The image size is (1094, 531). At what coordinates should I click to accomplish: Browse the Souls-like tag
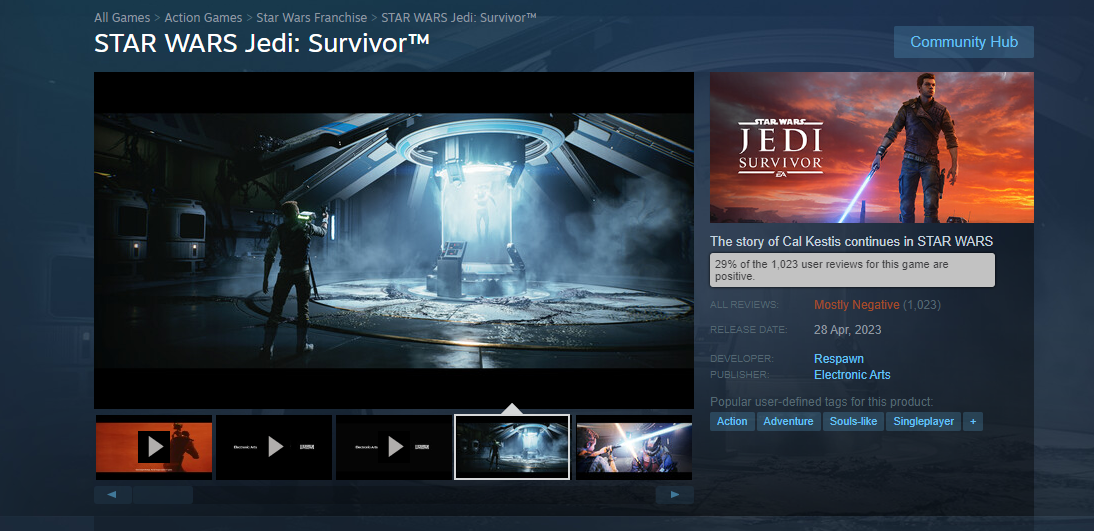coord(853,421)
